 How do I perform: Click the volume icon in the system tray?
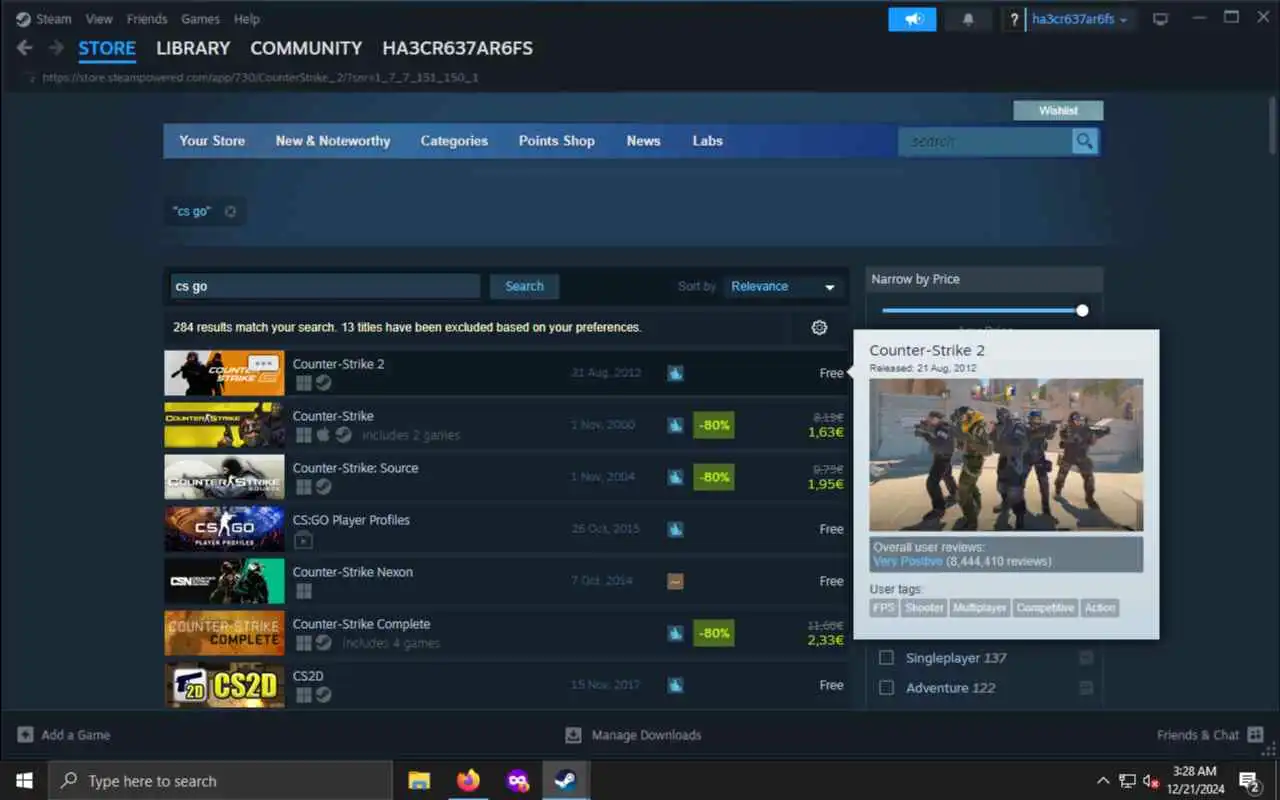click(1151, 780)
